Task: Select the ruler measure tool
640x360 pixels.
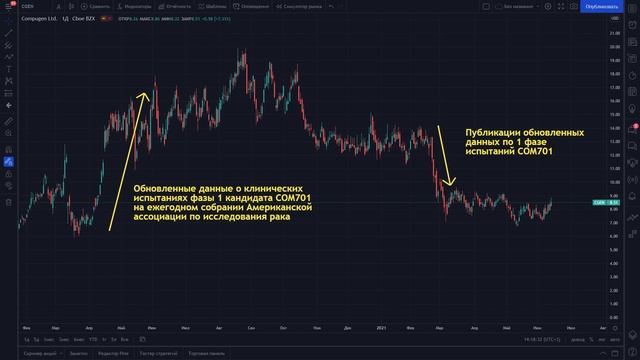Action: pyautogui.click(x=9, y=121)
